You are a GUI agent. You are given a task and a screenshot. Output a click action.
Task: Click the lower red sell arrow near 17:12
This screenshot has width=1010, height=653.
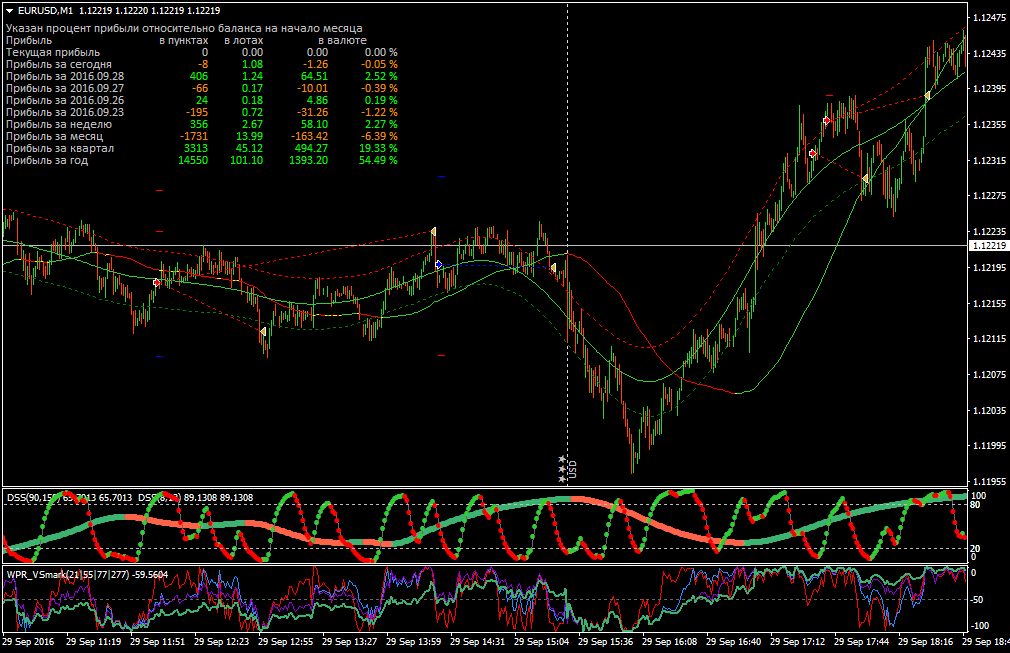813,153
